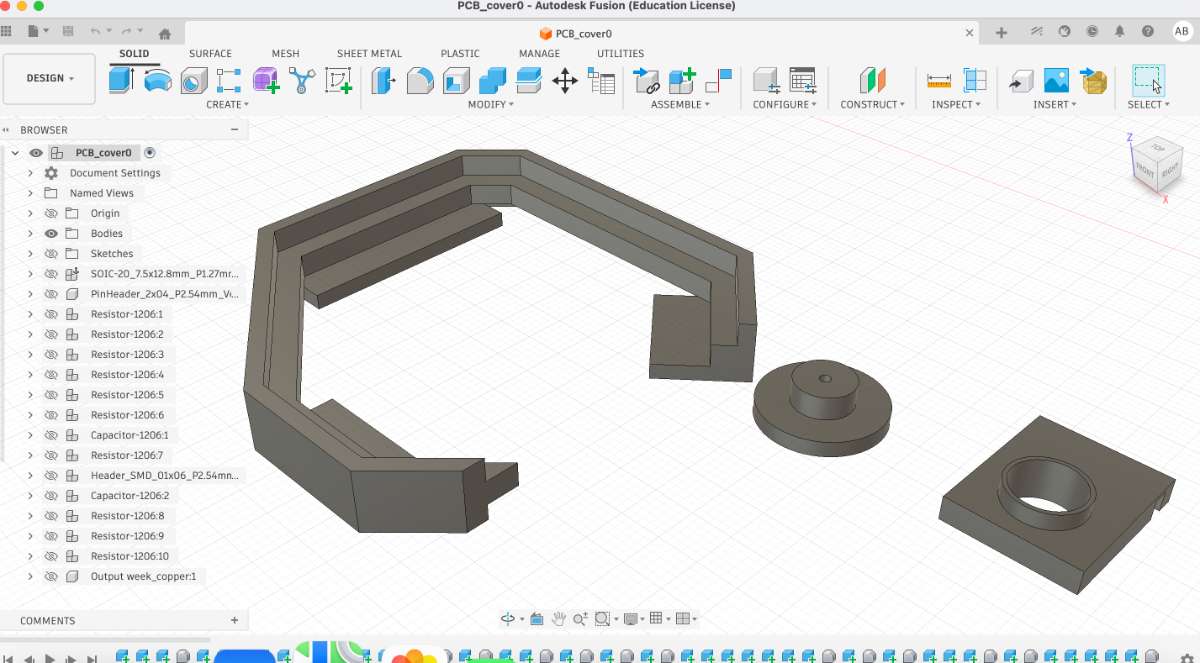The image size is (1200, 663).
Task: Select the Move/Copy arrows tool
Action: click(x=565, y=81)
